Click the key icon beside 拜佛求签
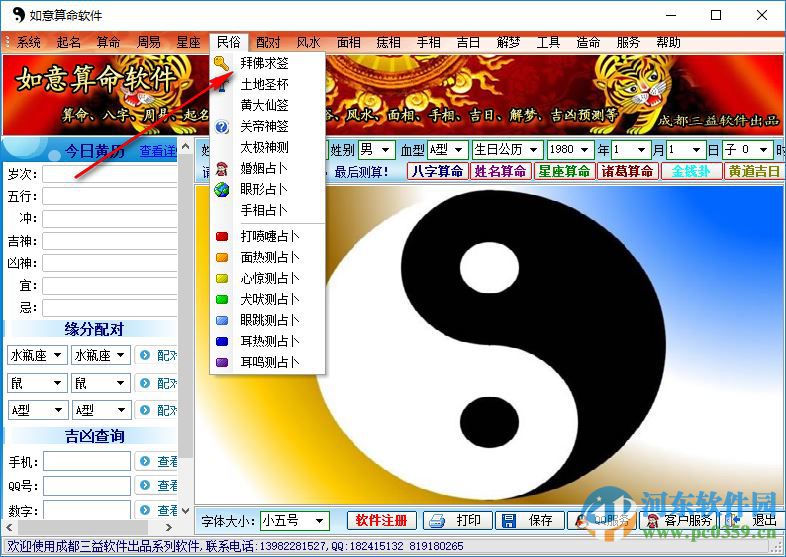 click(x=221, y=63)
